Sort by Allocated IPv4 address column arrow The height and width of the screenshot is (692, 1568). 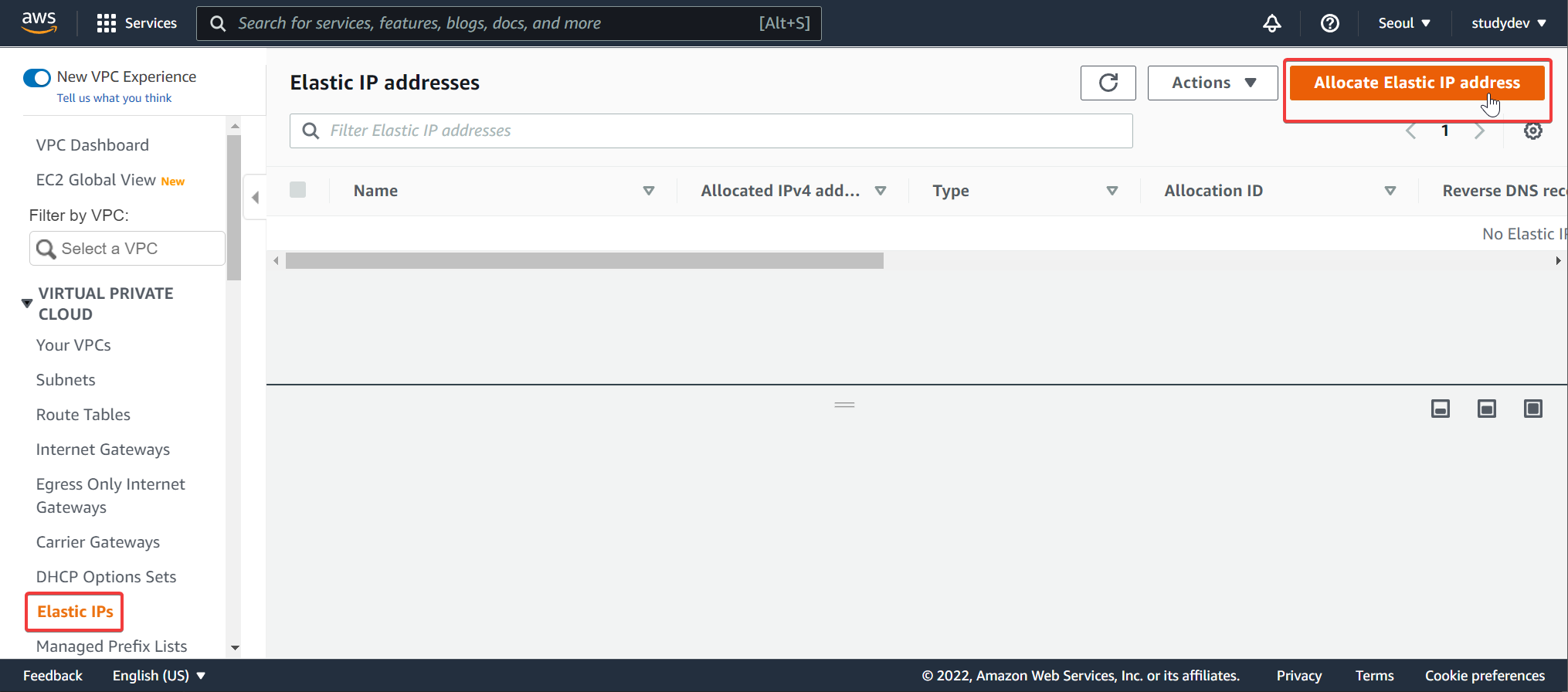coord(881,191)
